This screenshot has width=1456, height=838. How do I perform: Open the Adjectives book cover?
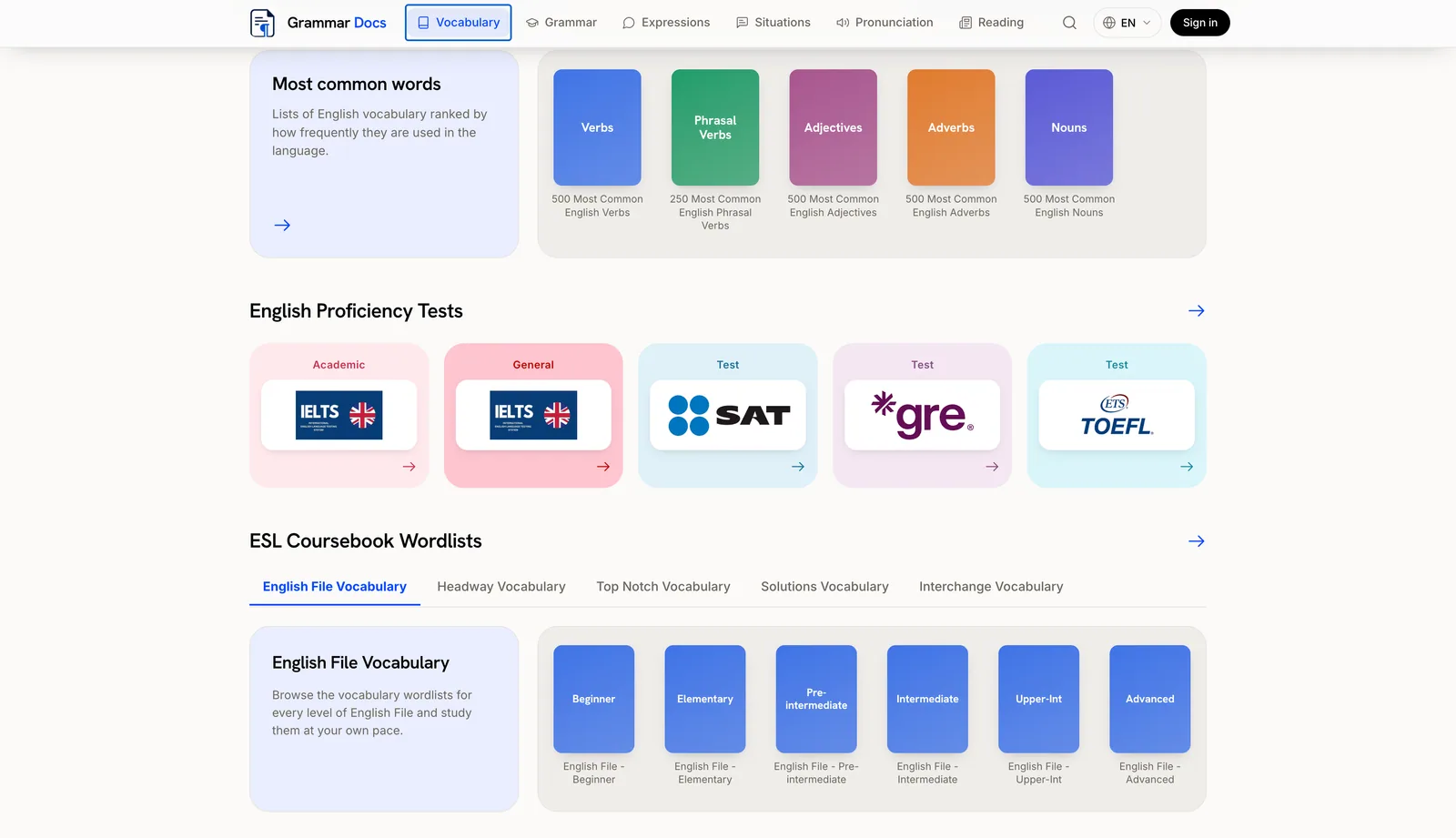point(833,127)
